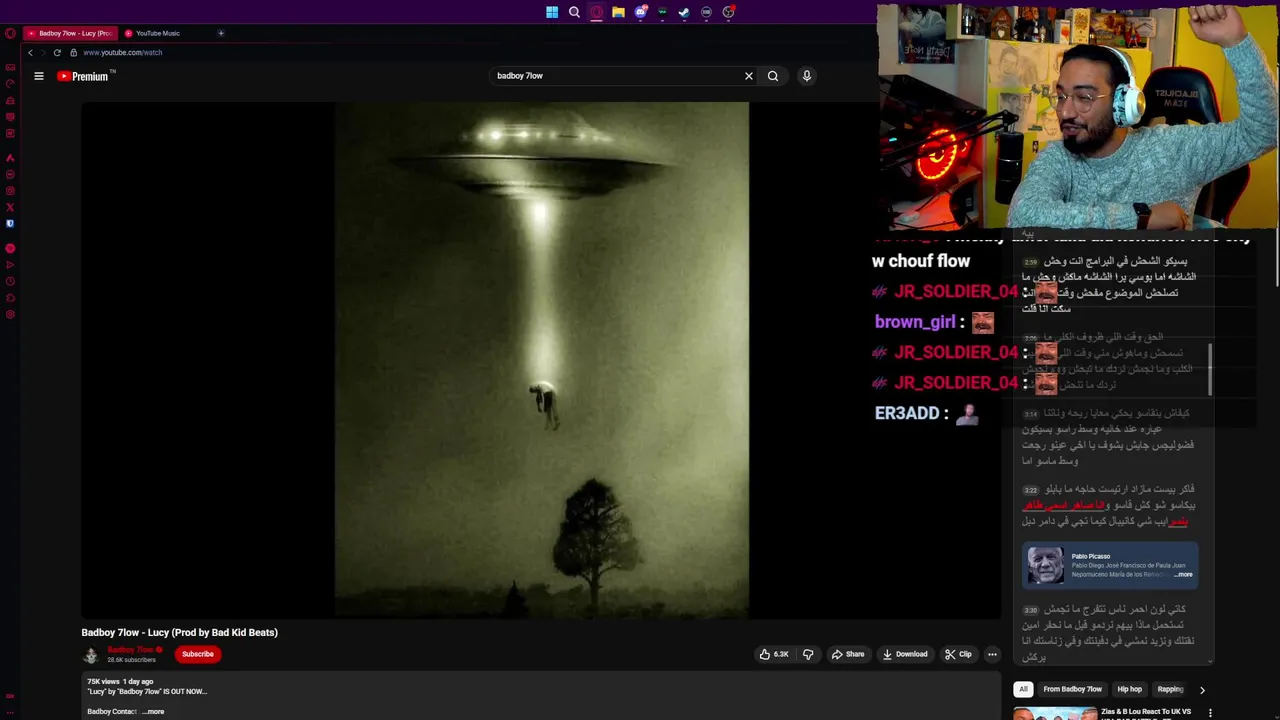
Task: Open Bitwarden shield in sidebar
Action: [x=10, y=223]
